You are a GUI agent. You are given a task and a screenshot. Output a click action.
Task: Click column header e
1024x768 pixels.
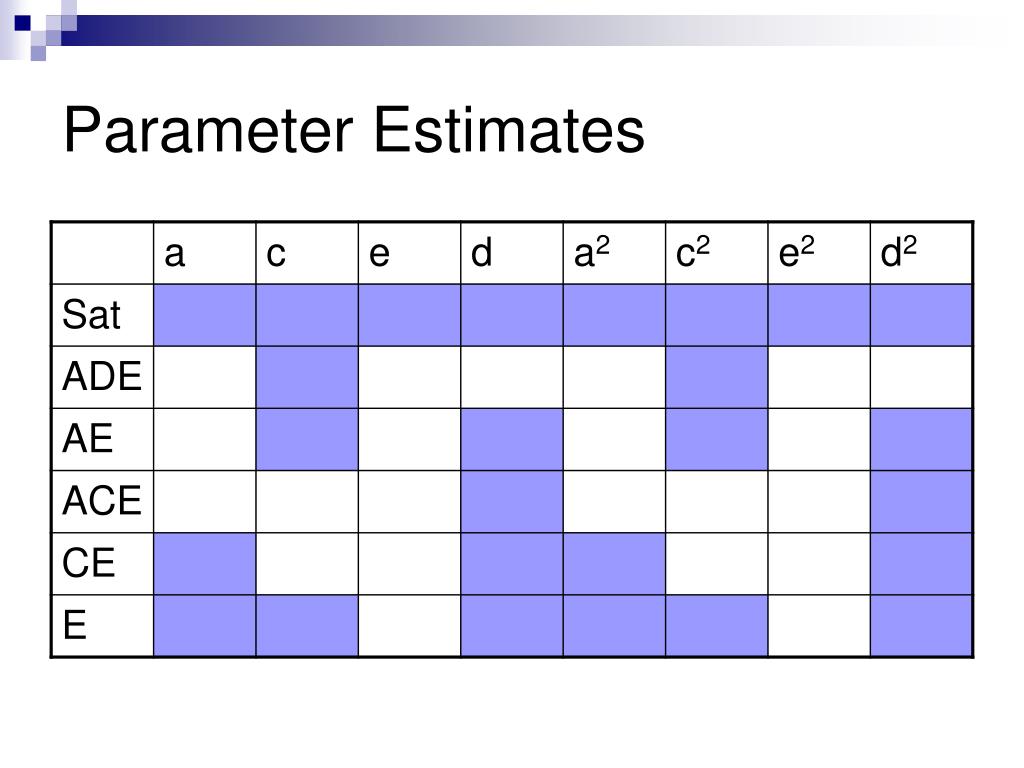point(379,253)
